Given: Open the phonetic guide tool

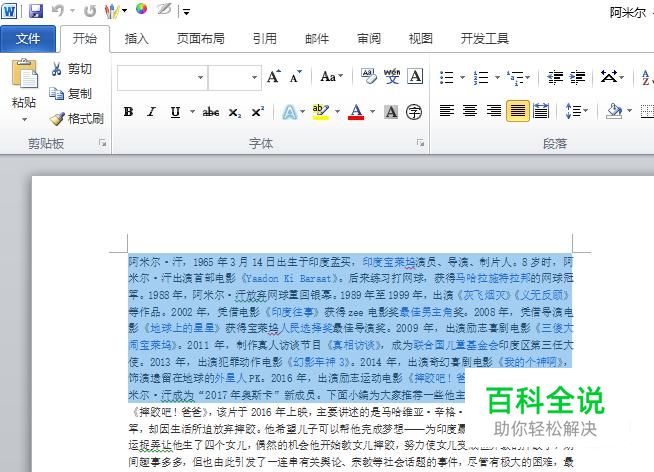Looking at the screenshot, I should pyautogui.click(x=392, y=77).
